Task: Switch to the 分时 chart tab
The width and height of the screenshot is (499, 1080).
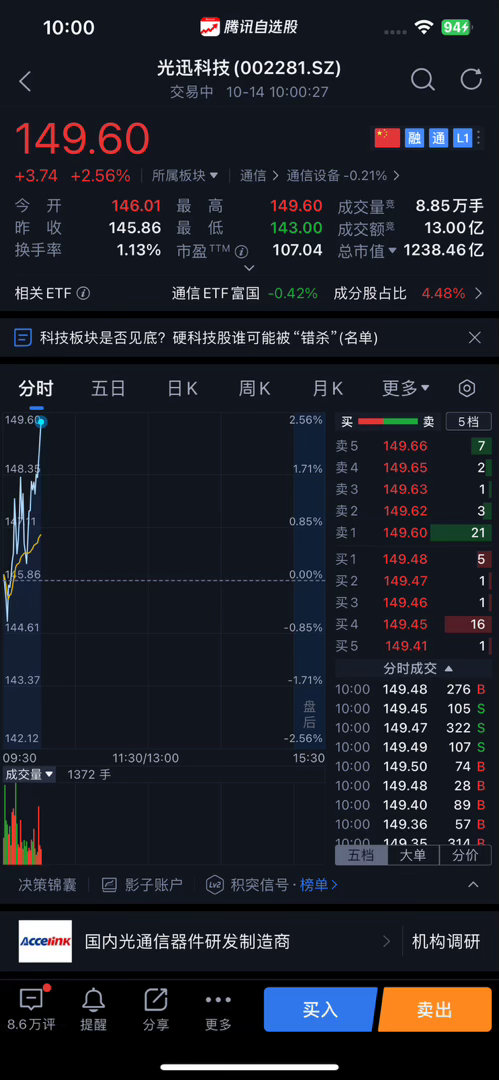Action: click(36, 388)
